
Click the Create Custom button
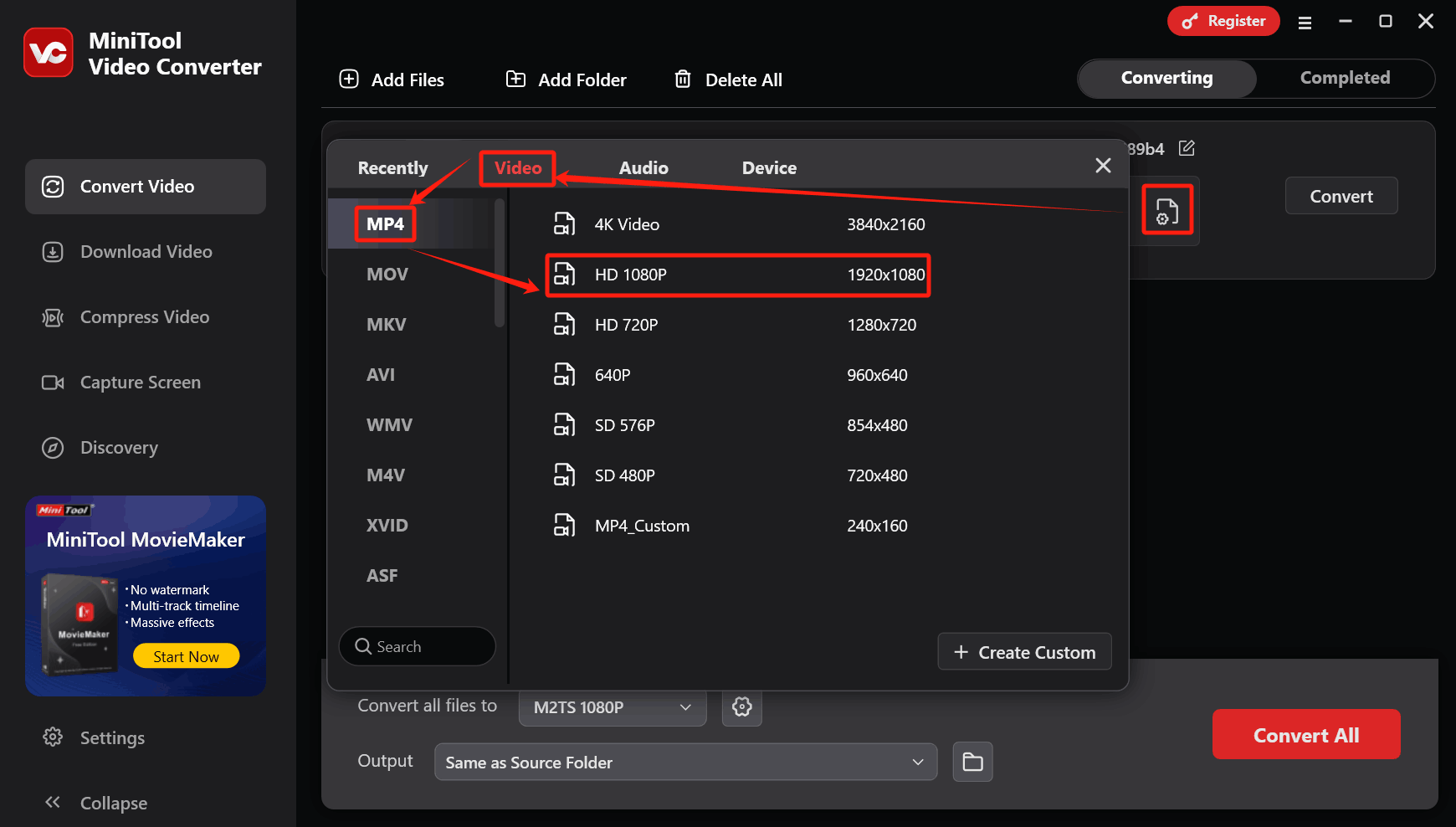(x=1024, y=652)
